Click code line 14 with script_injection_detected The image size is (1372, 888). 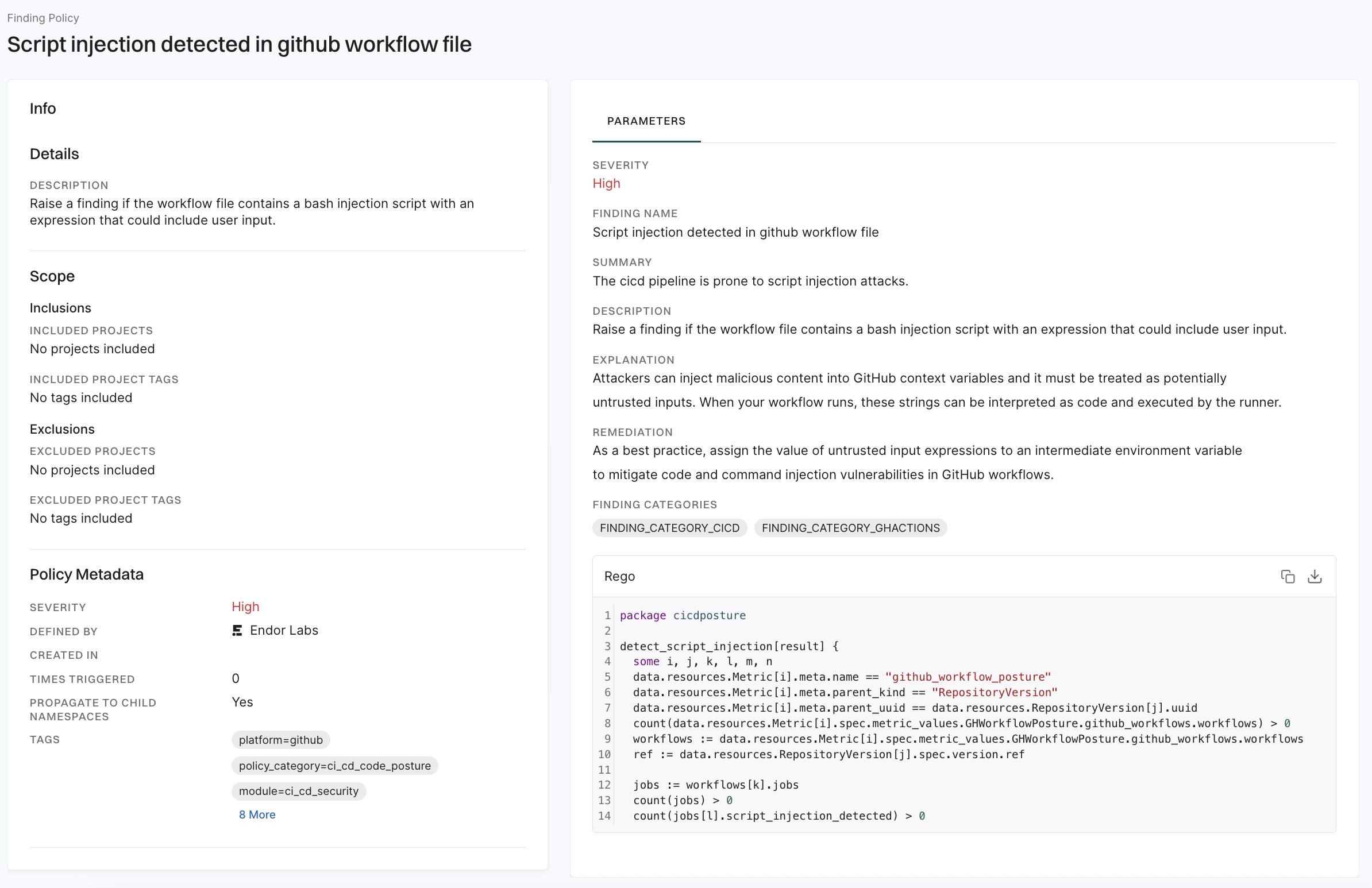point(779,816)
